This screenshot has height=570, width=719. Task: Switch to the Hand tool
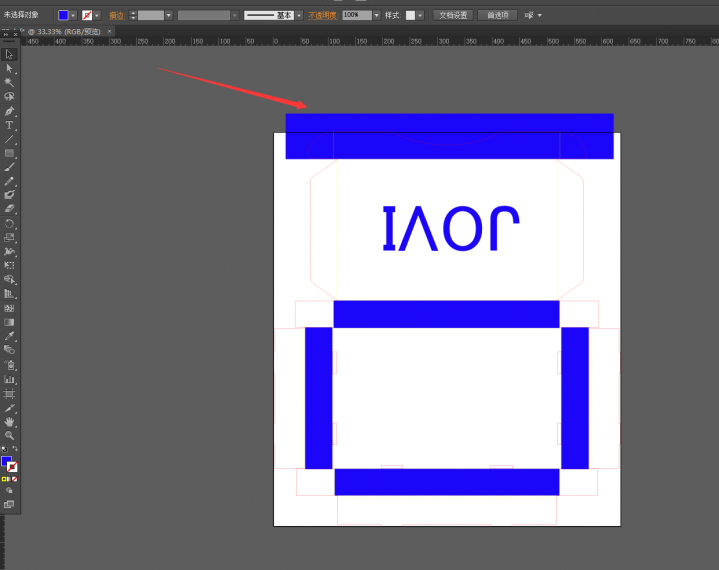[9, 421]
